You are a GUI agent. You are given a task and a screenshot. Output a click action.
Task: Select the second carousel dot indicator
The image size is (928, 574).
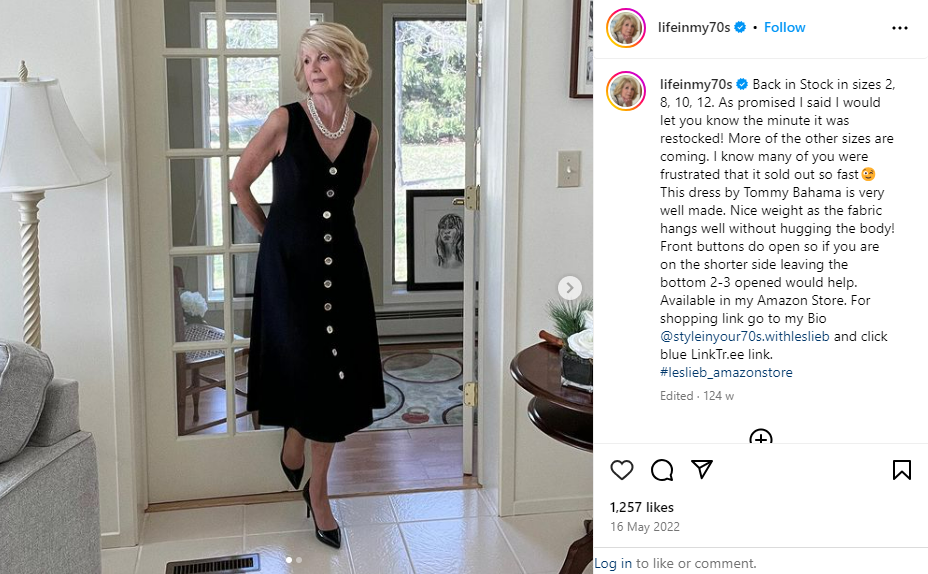(299, 560)
